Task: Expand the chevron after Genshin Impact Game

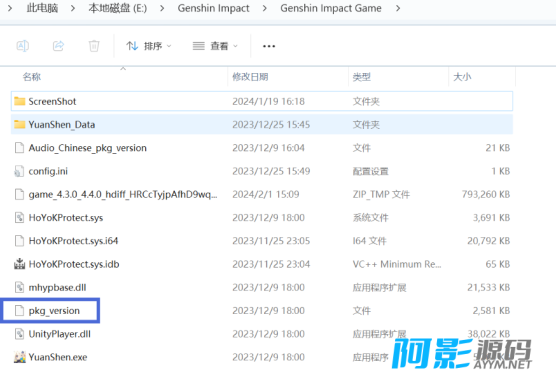Action: [398, 8]
